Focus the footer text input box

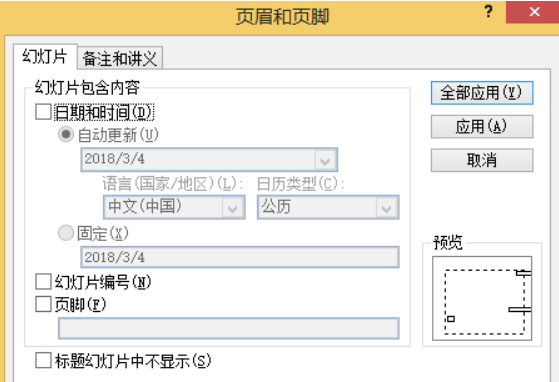pyautogui.click(x=229, y=328)
